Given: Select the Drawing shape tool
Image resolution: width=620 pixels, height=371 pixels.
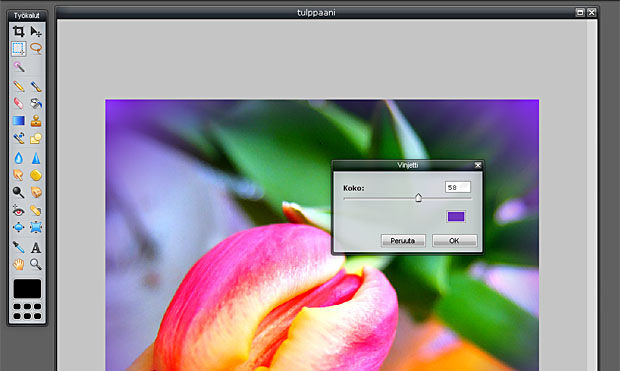Looking at the screenshot, I should [36, 138].
